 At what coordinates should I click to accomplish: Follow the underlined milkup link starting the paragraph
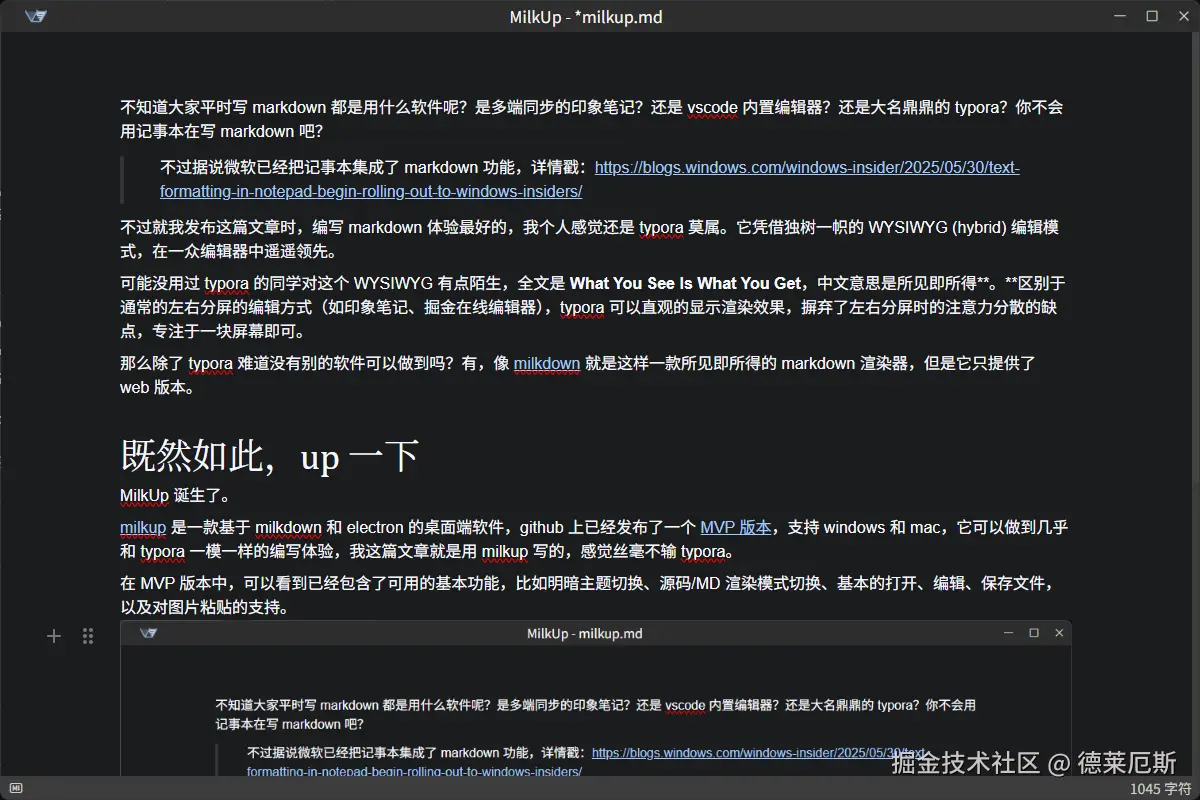coord(143,527)
